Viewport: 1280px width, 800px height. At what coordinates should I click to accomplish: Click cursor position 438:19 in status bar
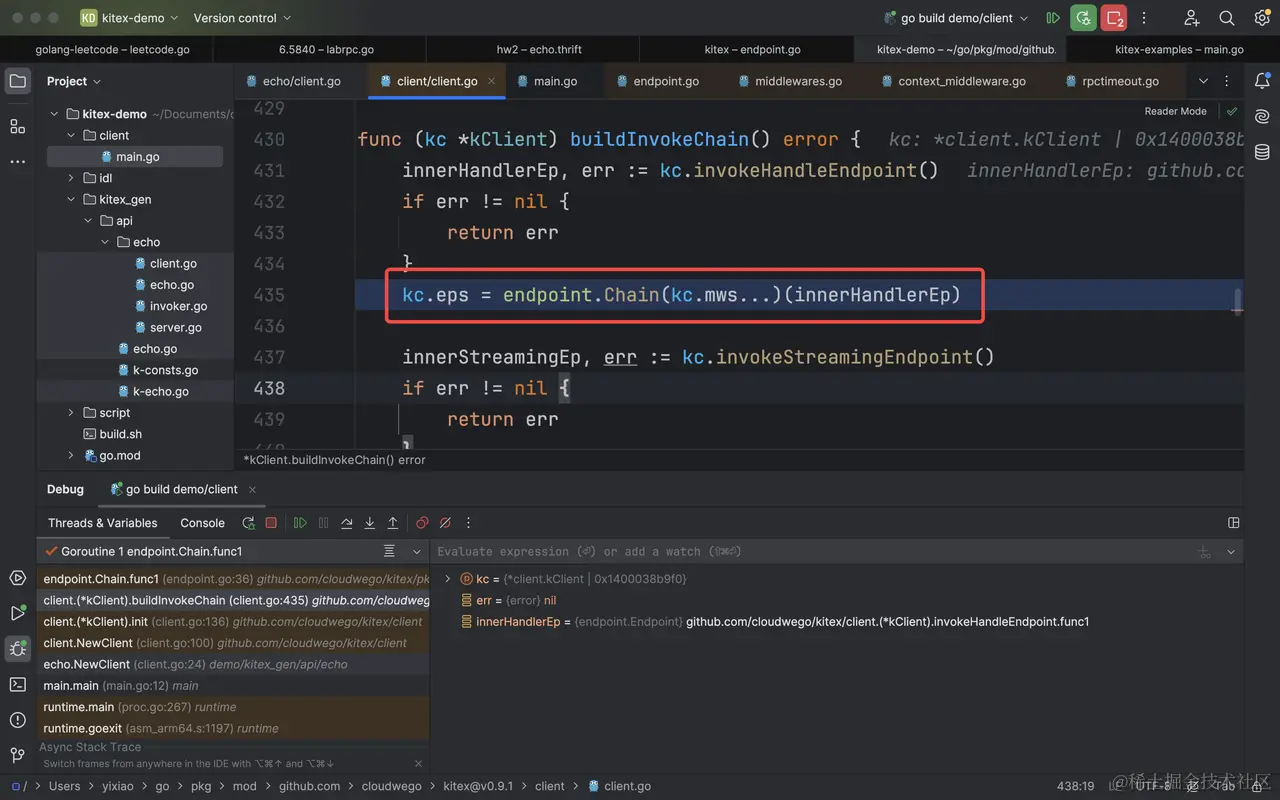[1075, 786]
